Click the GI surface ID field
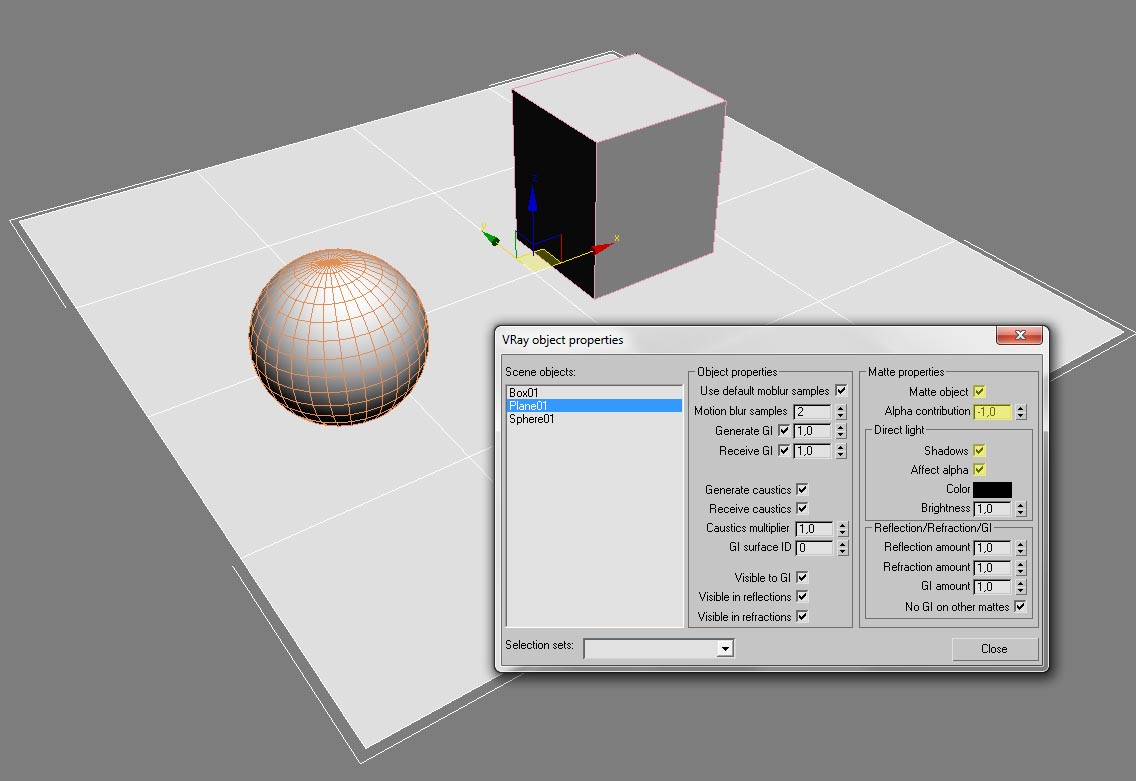This screenshot has width=1136, height=781. (x=815, y=548)
